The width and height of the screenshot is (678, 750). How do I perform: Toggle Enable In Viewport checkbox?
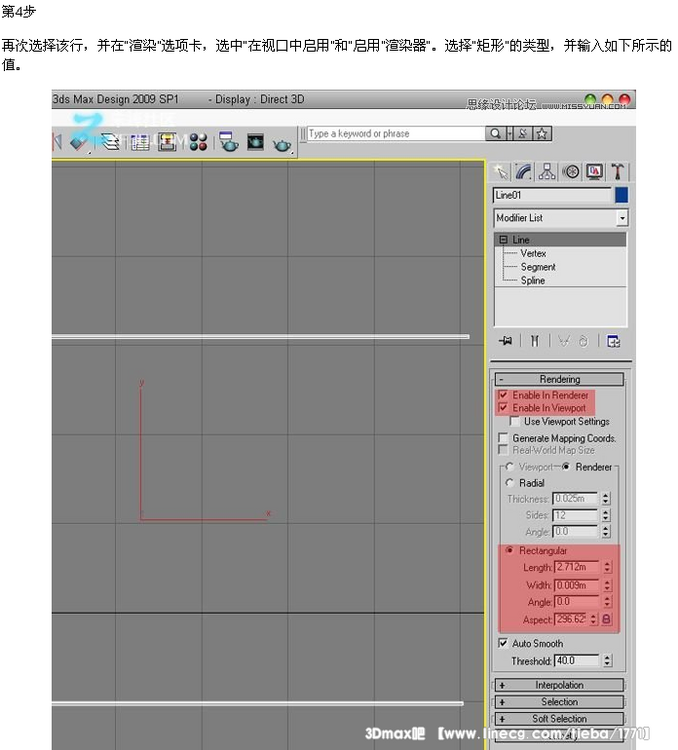(503, 408)
